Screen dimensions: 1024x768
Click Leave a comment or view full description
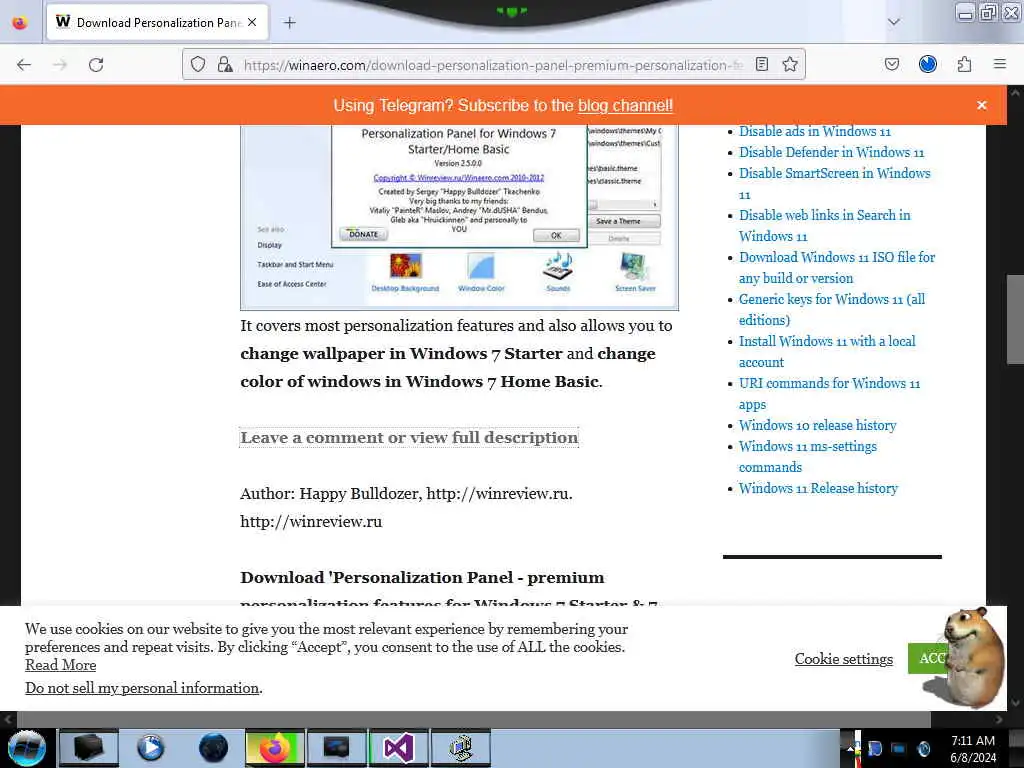409,438
